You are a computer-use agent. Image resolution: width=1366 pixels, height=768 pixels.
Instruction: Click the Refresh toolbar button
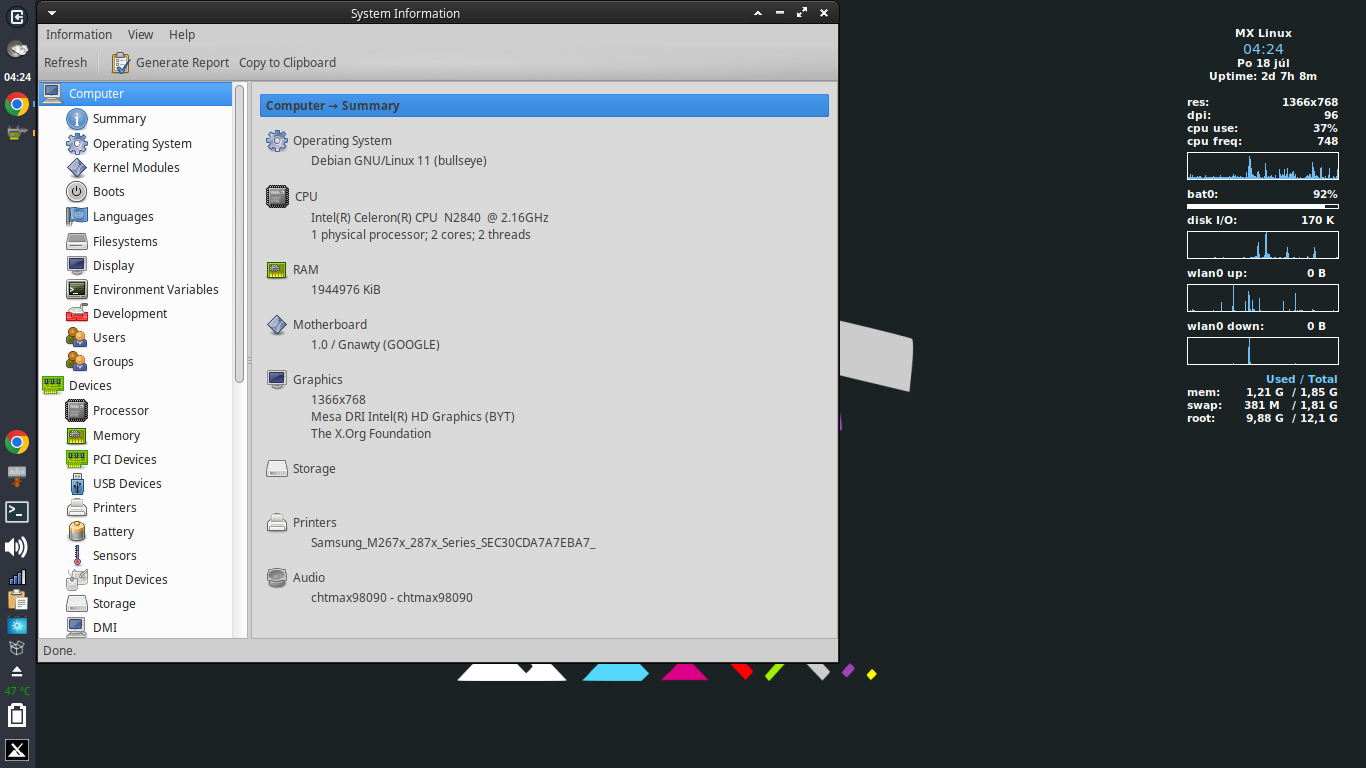(66, 62)
